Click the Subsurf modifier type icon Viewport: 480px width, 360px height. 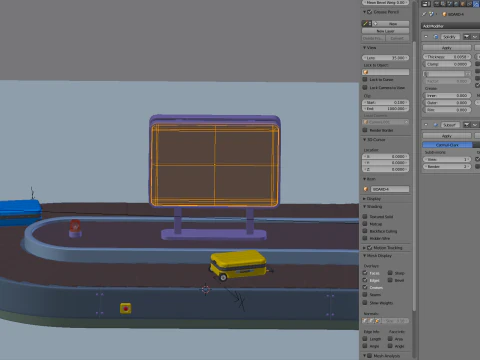tap(436, 125)
